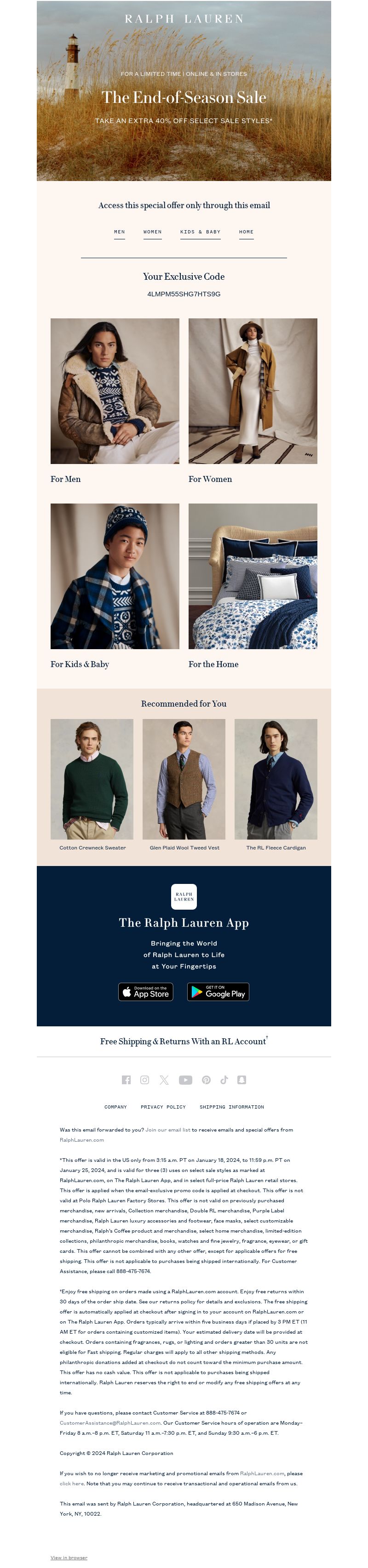Click Get it on Google Play button
Screen dimensions: 368x1568
(x=218, y=991)
